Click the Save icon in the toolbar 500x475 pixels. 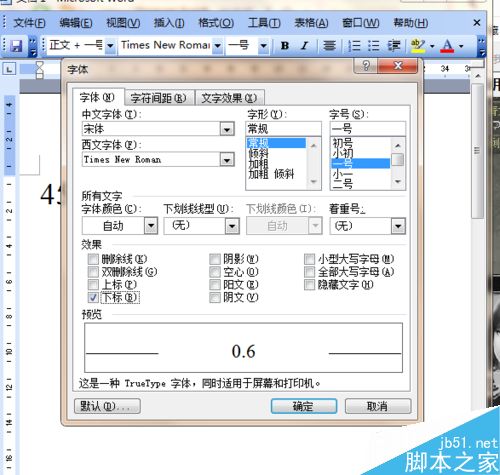click(16, 46)
